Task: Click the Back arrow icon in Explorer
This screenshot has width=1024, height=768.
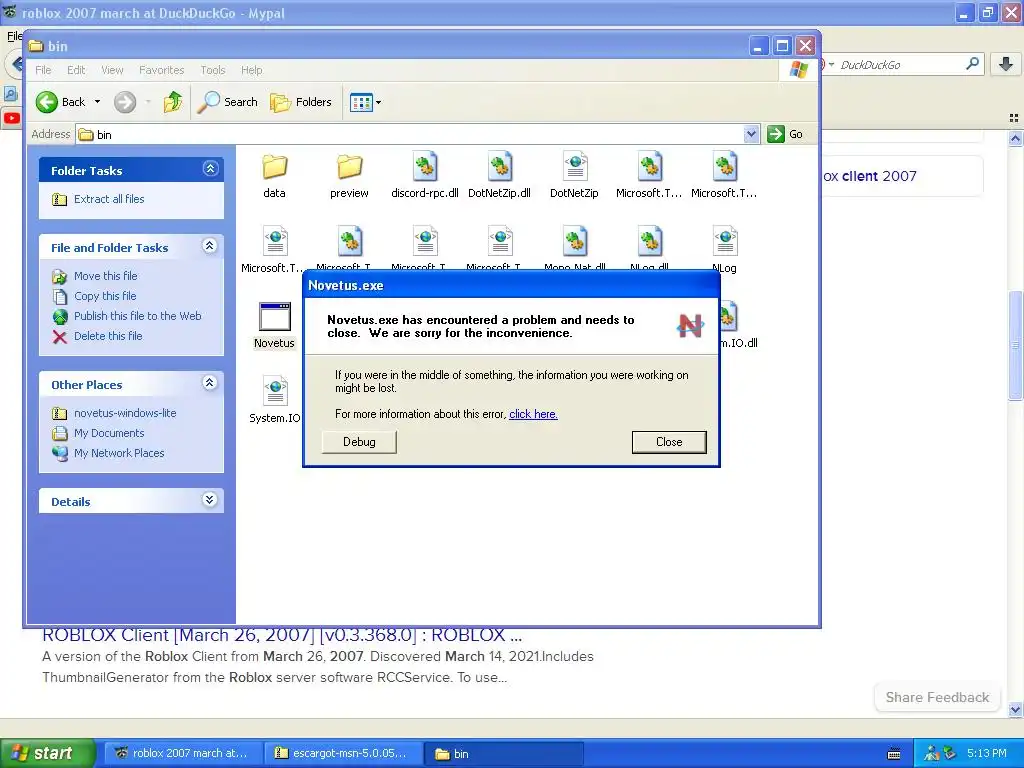Action: [x=47, y=102]
